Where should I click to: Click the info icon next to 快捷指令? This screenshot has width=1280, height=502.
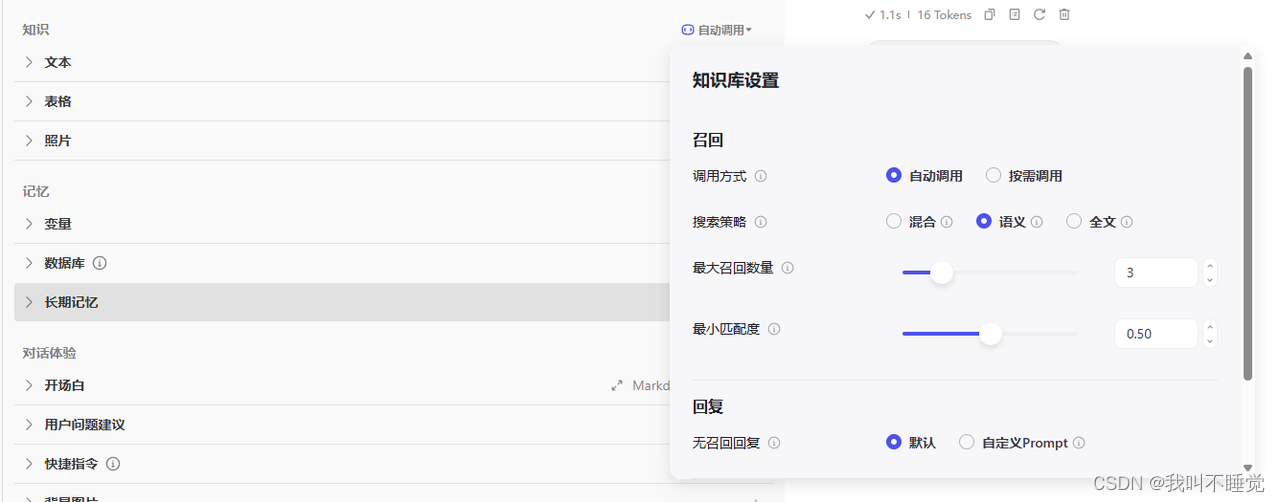113,464
